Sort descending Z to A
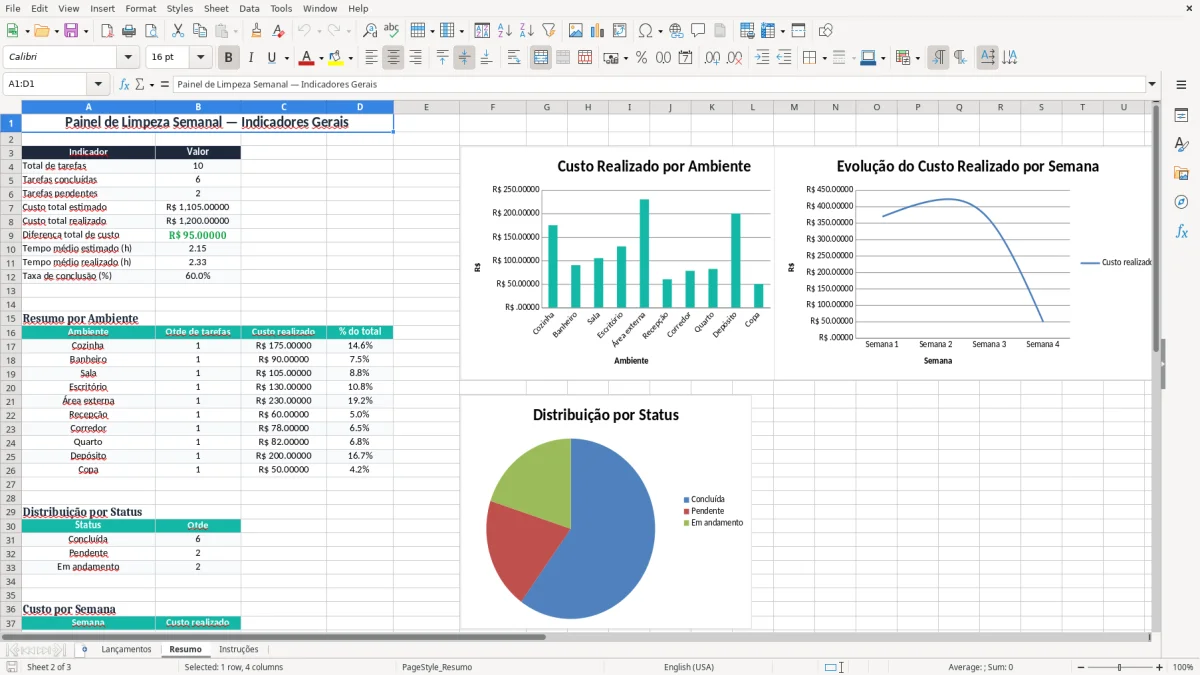Viewport: 1200px width, 675px height. (x=527, y=31)
